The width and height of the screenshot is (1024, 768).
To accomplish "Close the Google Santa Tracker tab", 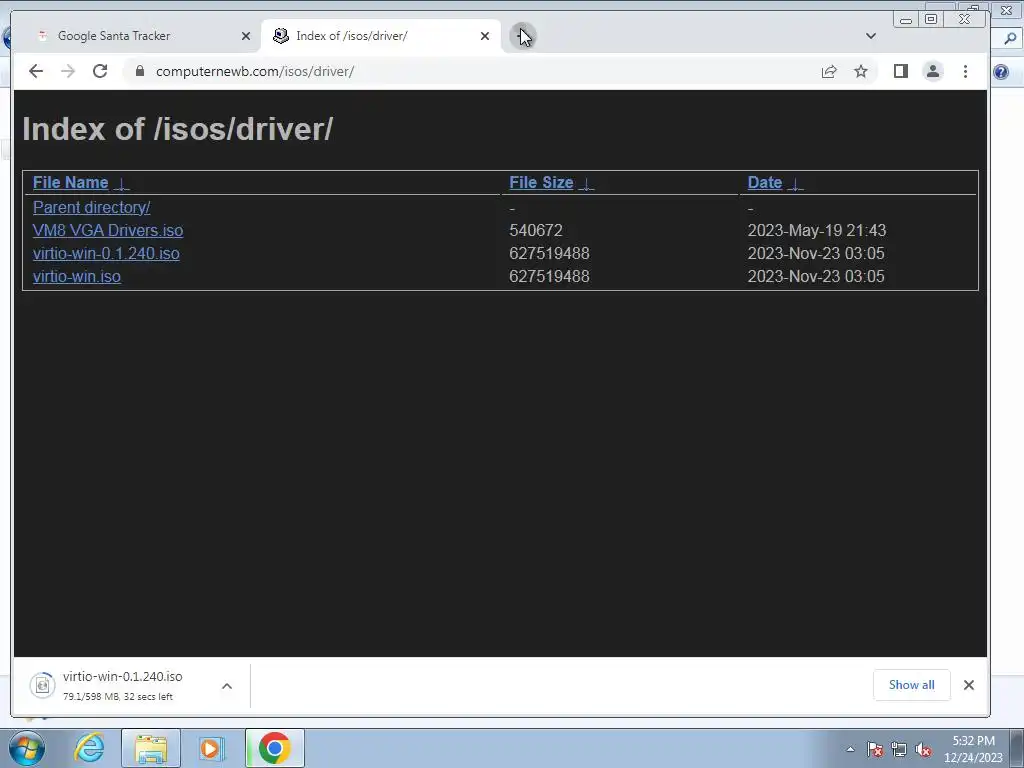I will tap(246, 36).
